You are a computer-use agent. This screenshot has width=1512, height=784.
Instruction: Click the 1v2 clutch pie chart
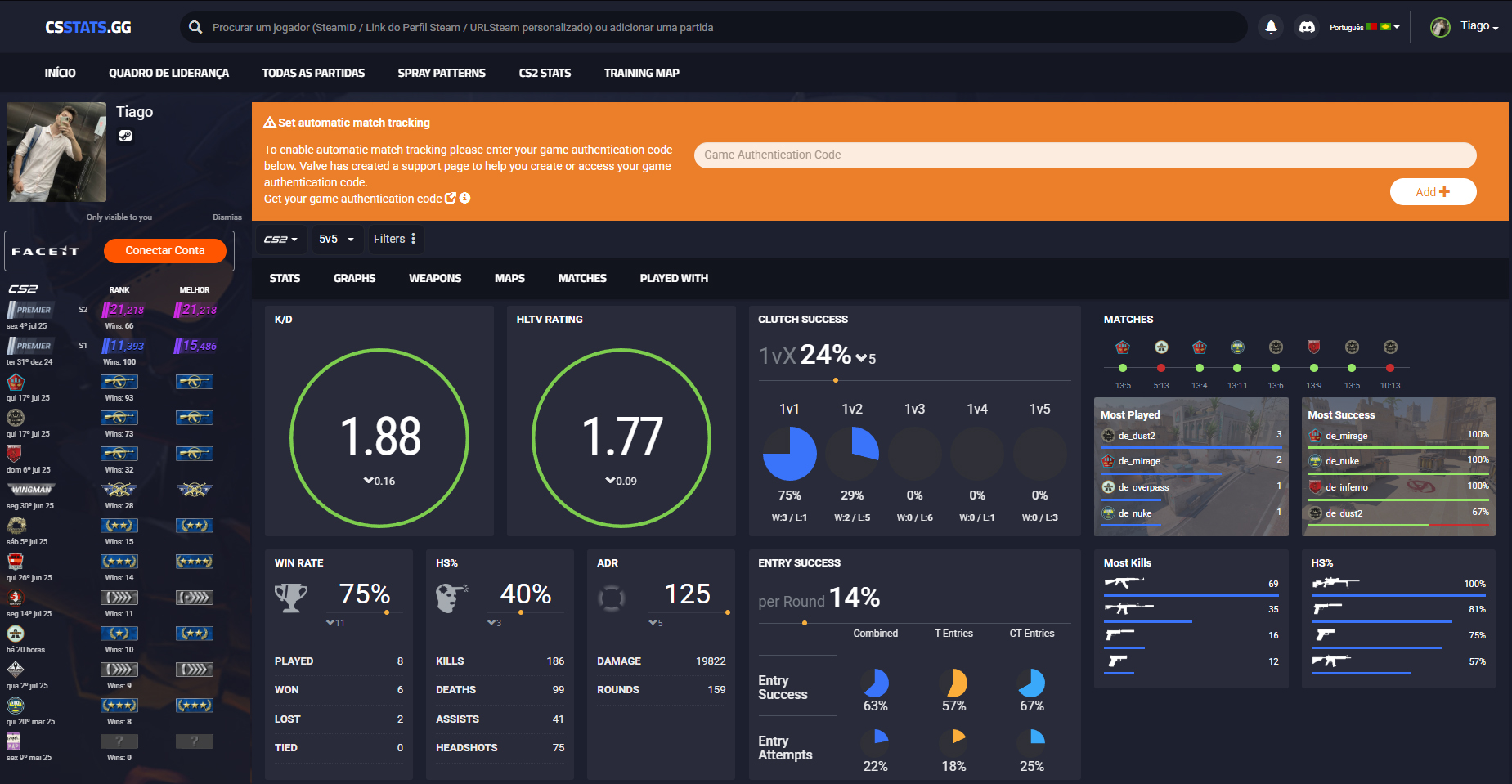coord(852,453)
